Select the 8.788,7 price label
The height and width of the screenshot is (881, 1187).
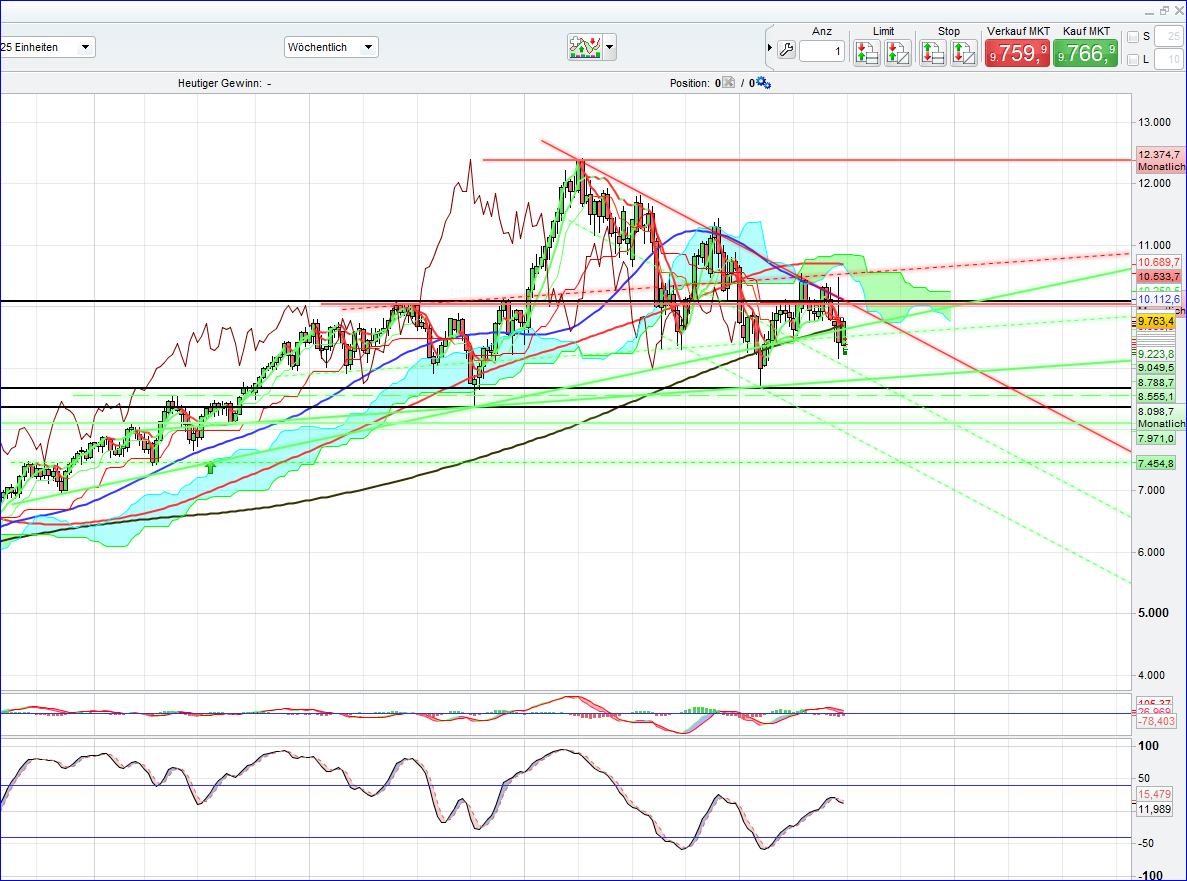coord(1156,382)
